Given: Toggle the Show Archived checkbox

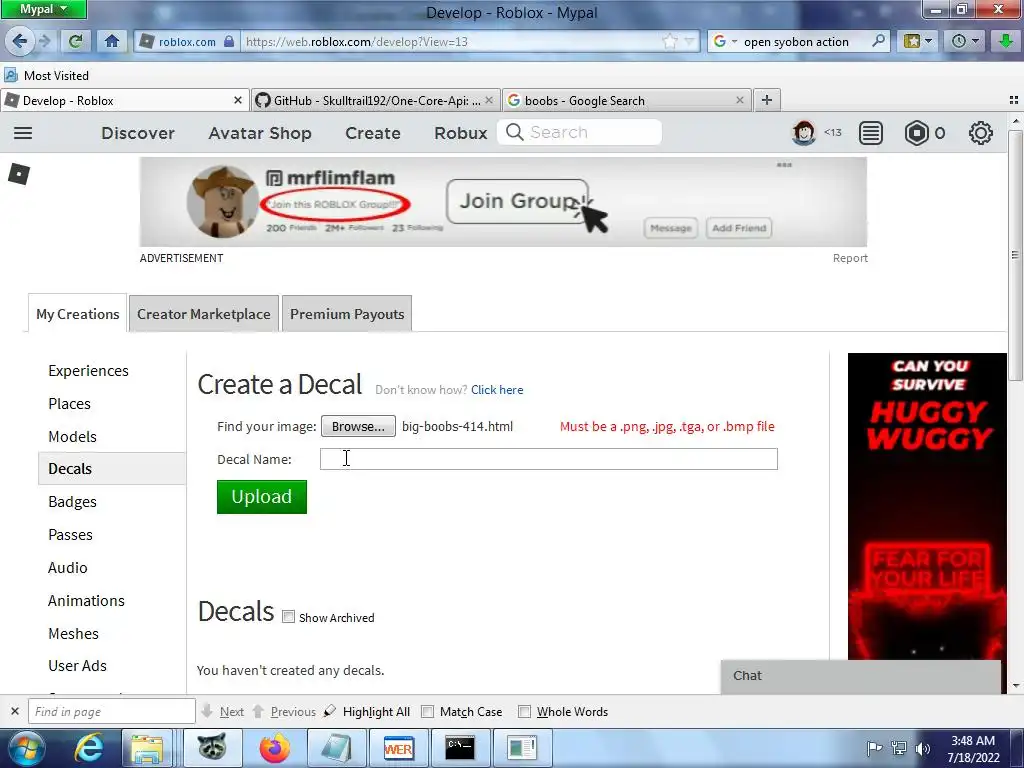Looking at the screenshot, I should (288, 616).
